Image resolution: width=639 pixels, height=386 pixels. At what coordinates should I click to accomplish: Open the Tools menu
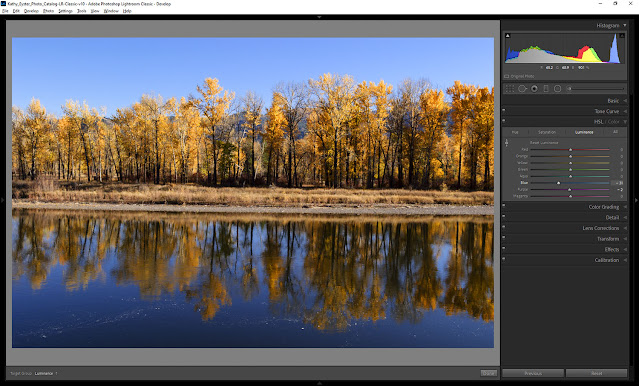82,11
